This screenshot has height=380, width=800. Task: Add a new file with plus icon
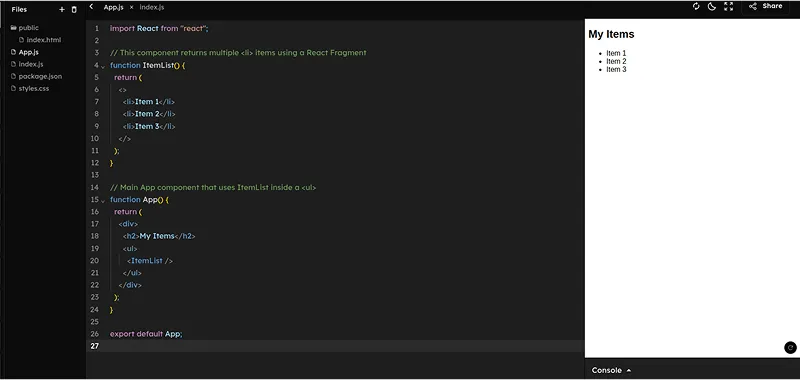[x=62, y=9]
